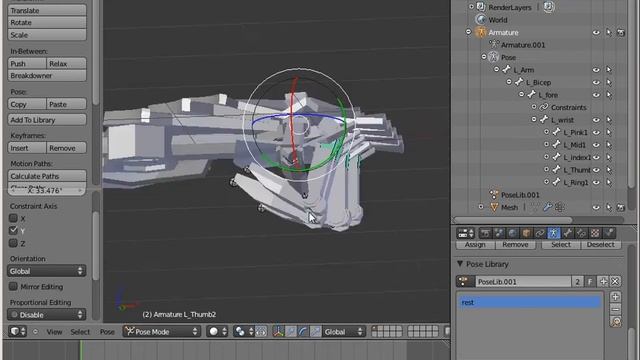Image resolution: width=640 pixels, height=360 pixels.
Task: Open the pivot point dropdown
Action: coord(244,331)
